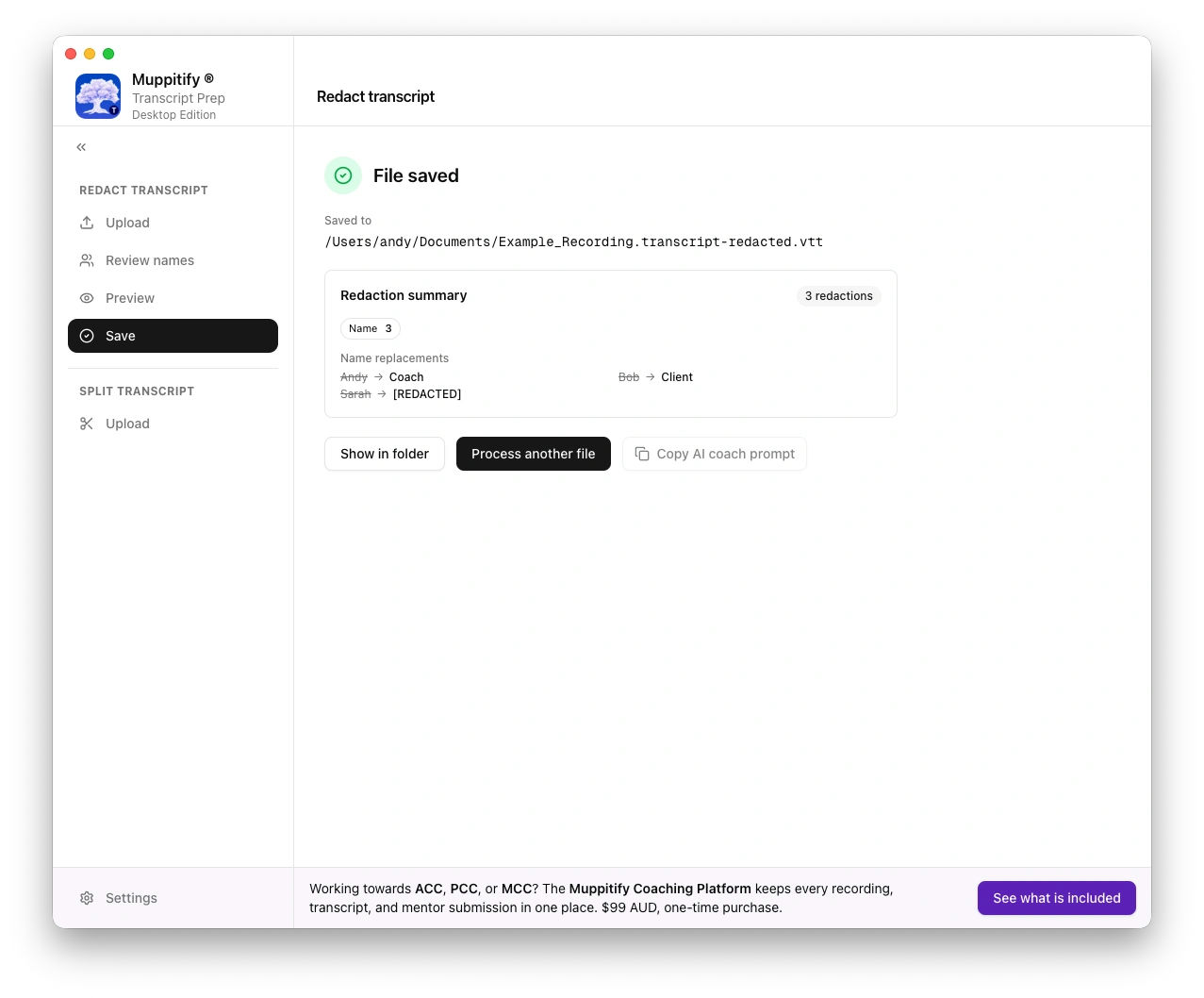1204x998 pixels.
Task: Click the copy icon on Copy AI coach prompt
Action: point(642,454)
